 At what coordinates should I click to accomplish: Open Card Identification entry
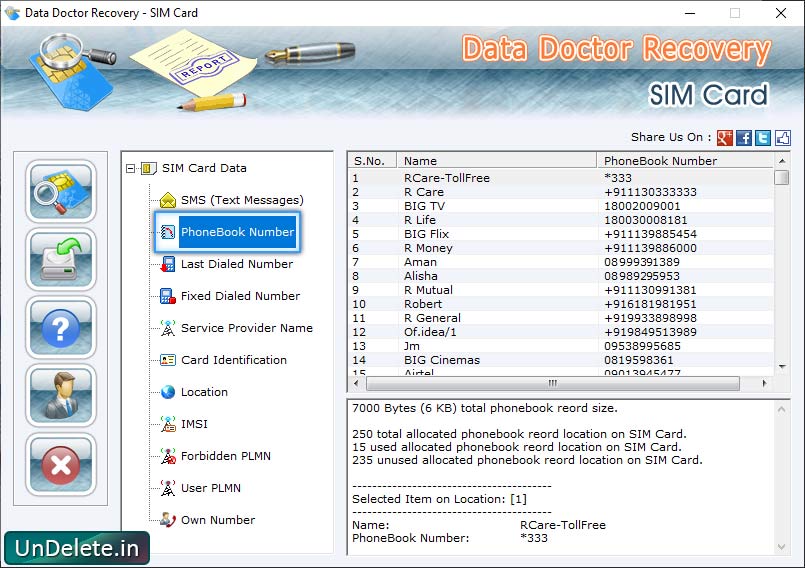pos(234,360)
